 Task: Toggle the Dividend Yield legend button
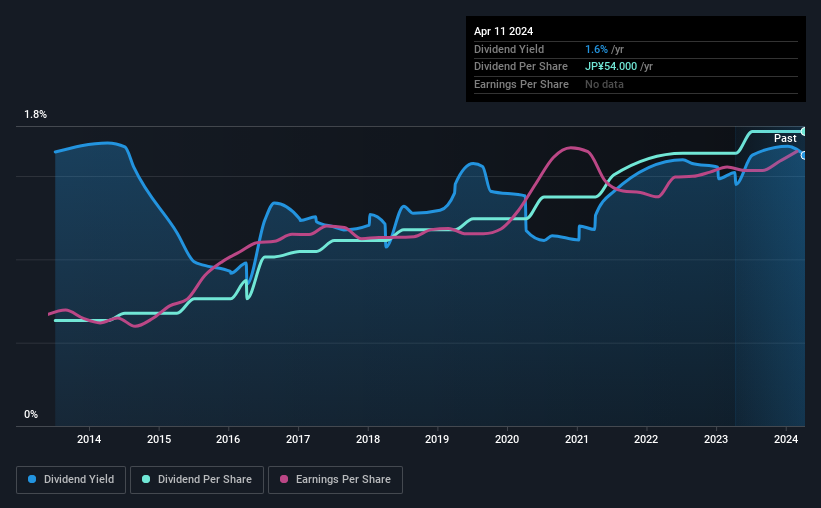[71, 480]
